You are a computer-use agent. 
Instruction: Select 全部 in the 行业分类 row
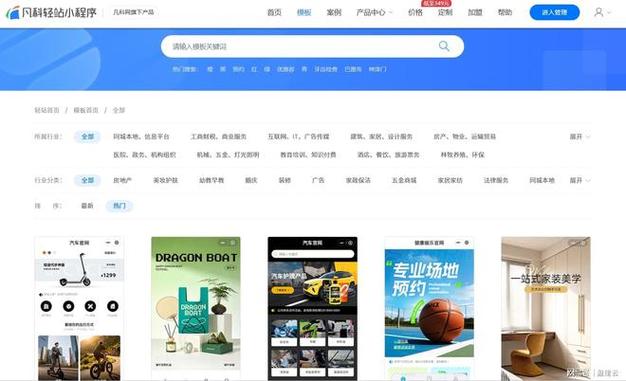(x=87, y=180)
